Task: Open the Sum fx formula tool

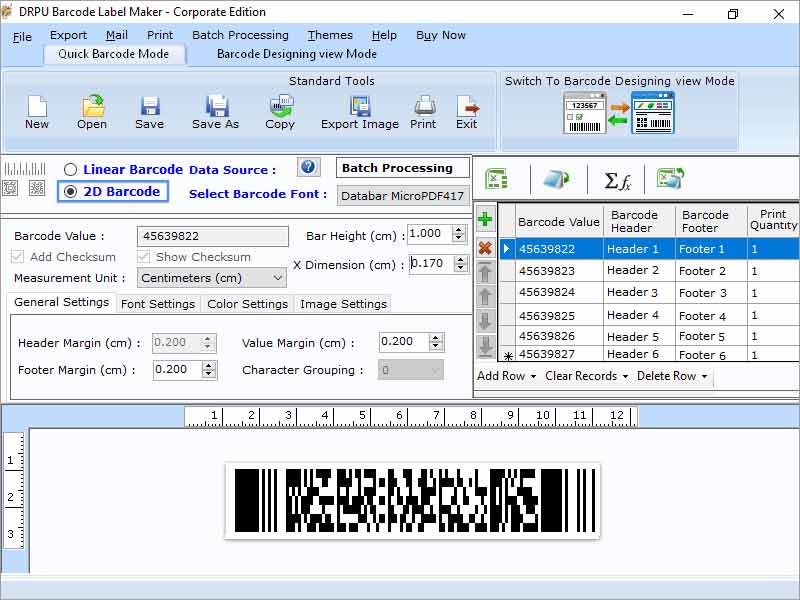Action: [x=615, y=178]
